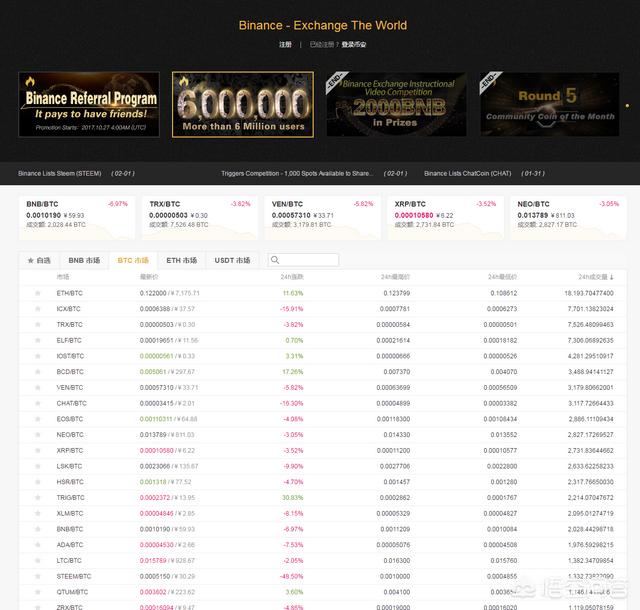Image resolution: width=640 pixels, height=610 pixels.
Task: Click the login link in header
Action: [x=354, y=45]
